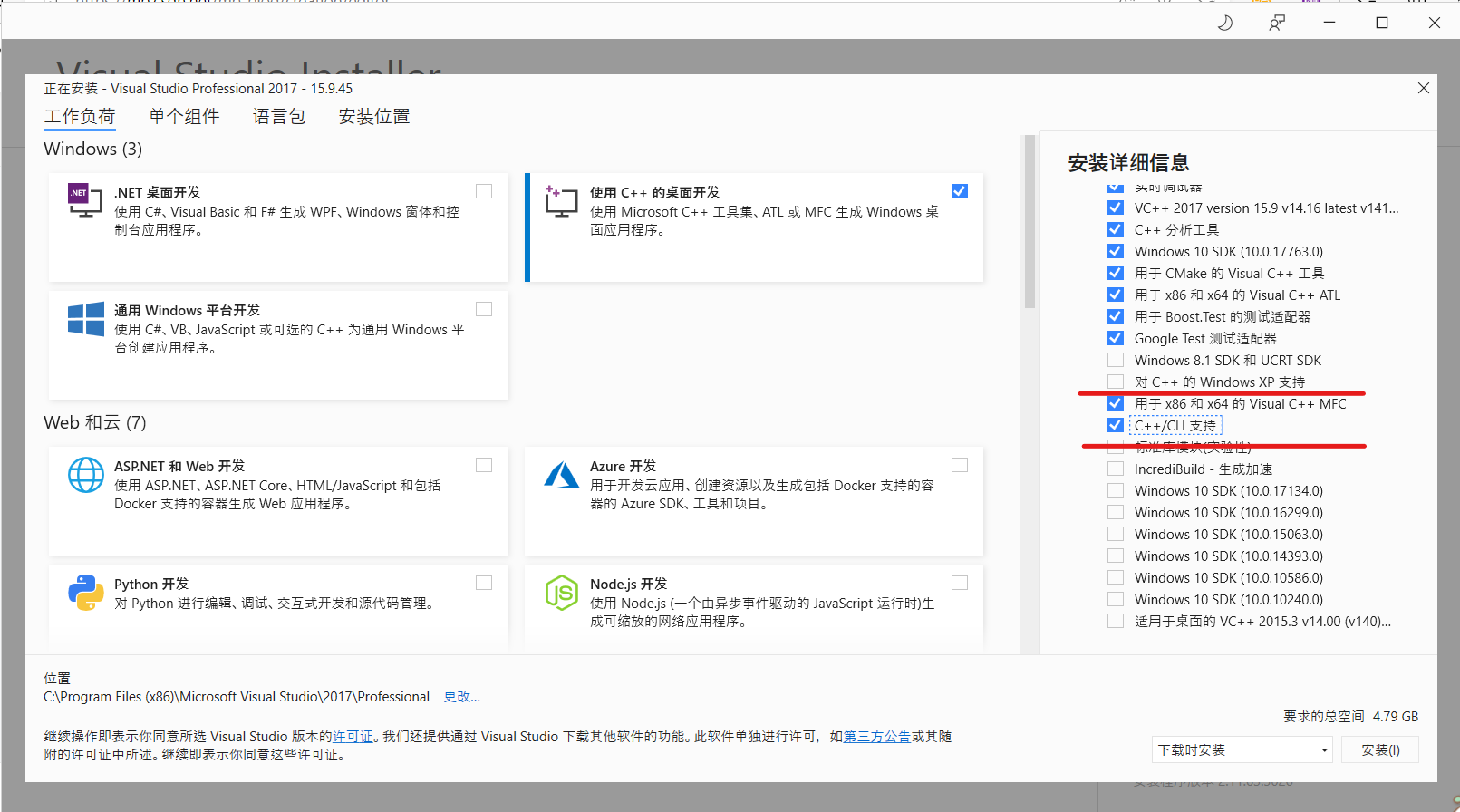Open the 下载时安装 dropdown
Screen dimensions: 1460x812
click(x=1242, y=749)
